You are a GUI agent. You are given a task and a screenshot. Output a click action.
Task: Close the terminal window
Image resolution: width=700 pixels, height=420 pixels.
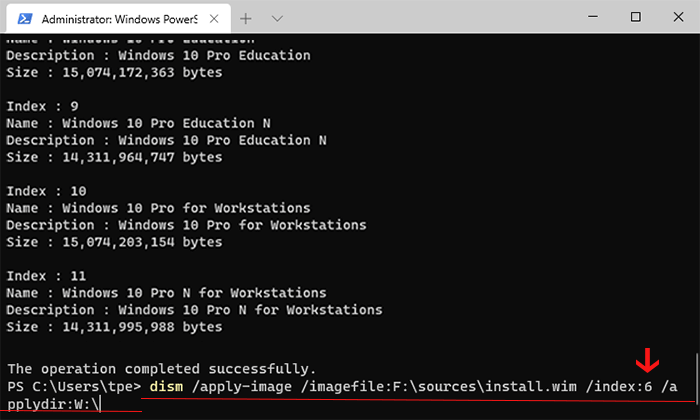678,17
